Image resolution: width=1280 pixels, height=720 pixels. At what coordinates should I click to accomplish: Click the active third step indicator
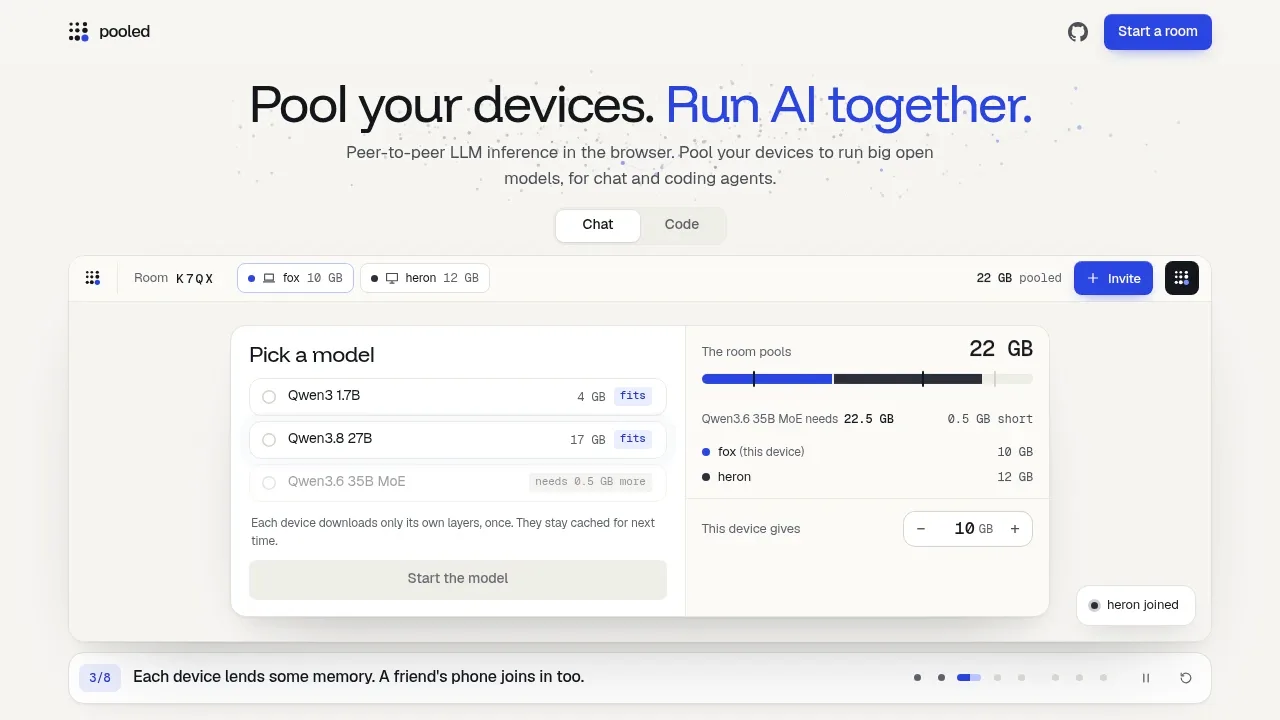(969, 678)
